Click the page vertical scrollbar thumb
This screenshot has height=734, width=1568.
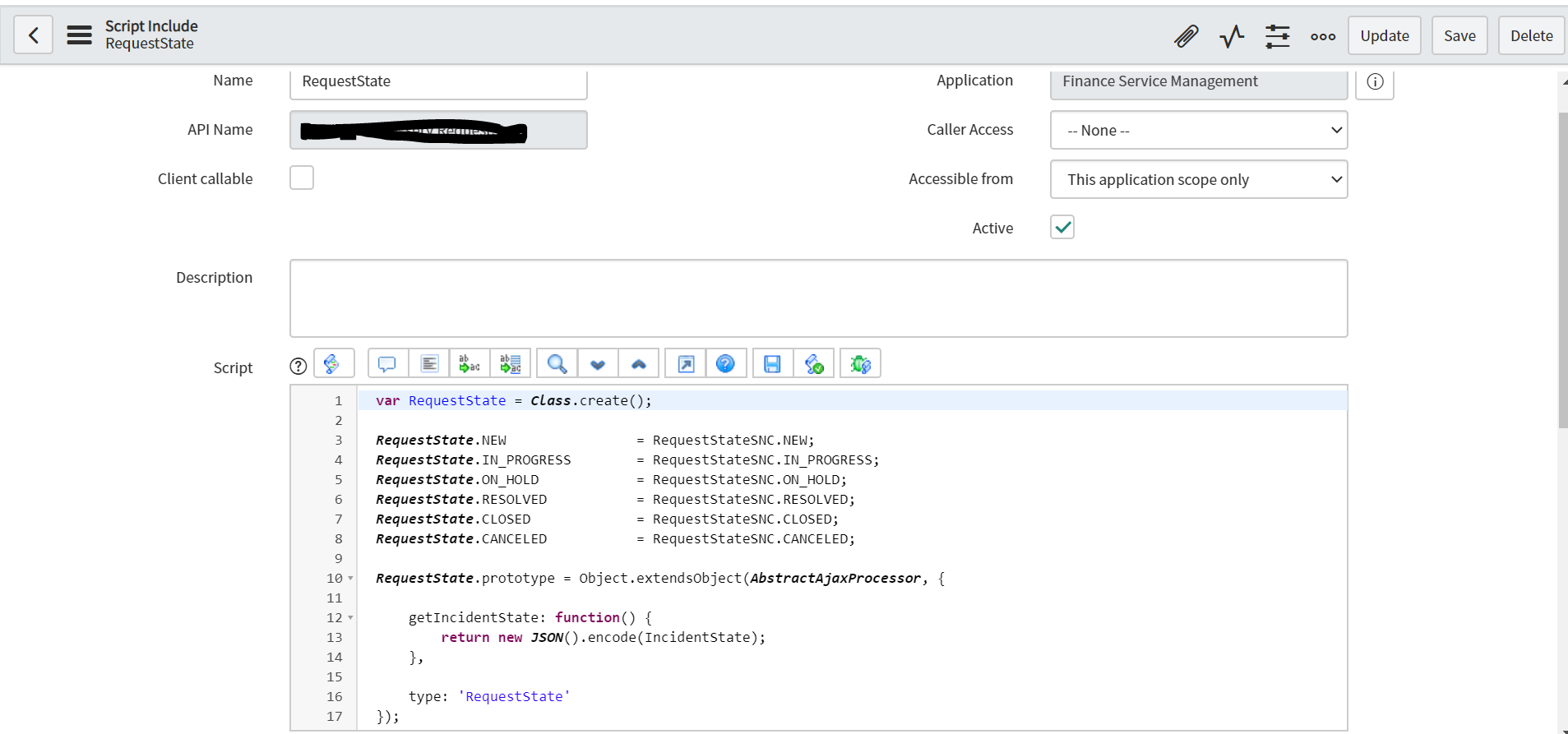tap(1562, 270)
